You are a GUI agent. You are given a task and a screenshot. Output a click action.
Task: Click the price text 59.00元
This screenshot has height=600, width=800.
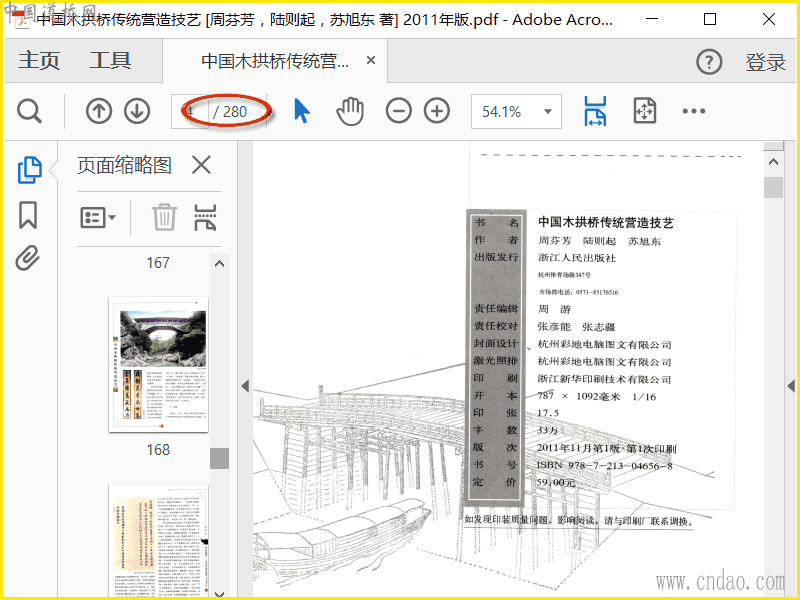tap(556, 482)
